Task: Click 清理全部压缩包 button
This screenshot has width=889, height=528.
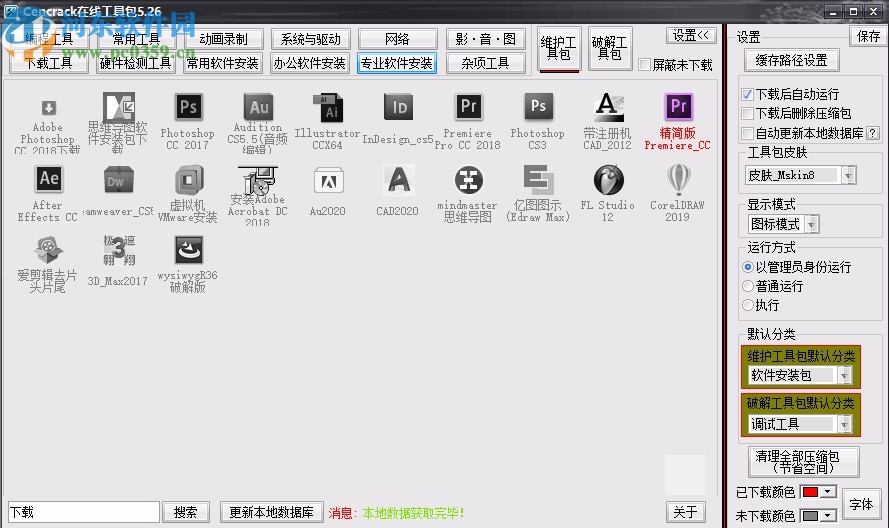Action: click(804, 462)
